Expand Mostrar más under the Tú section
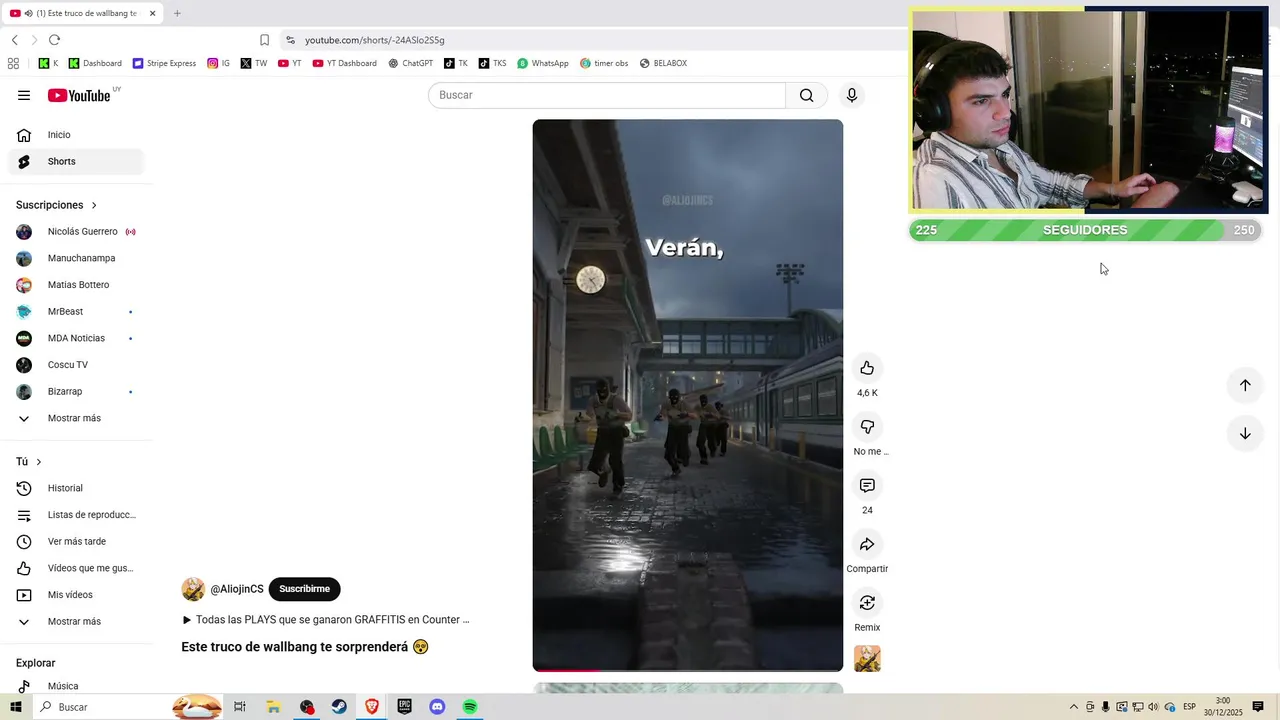This screenshot has width=1280, height=720. (76, 622)
